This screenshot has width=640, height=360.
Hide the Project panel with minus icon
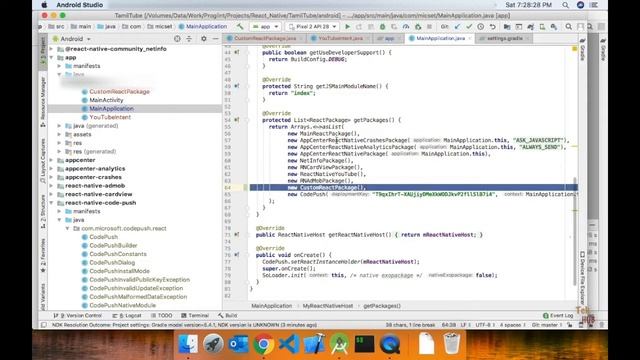click(216, 39)
